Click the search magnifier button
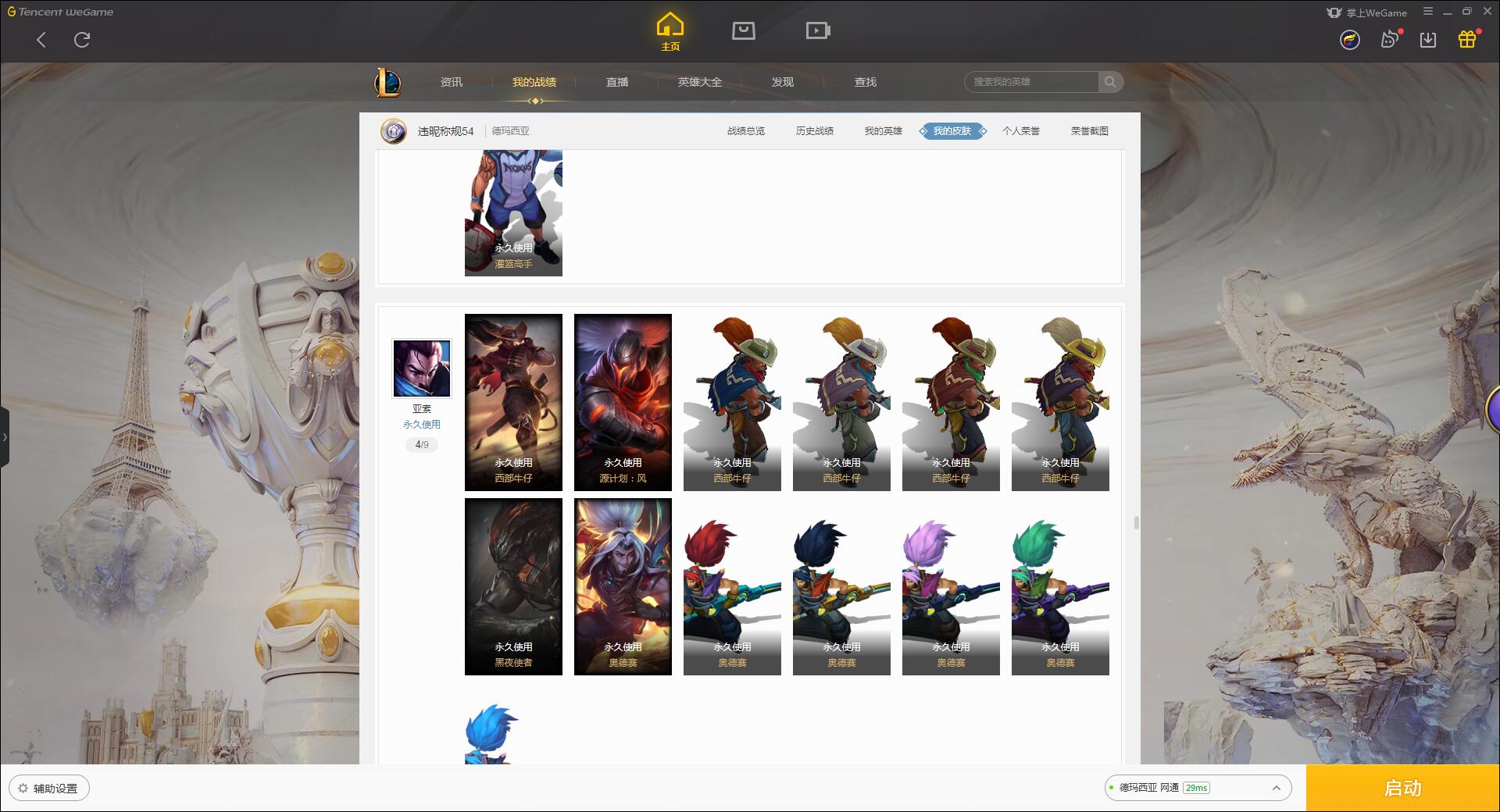Image resolution: width=1500 pixels, height=812 pixels. pos(1110,82)
